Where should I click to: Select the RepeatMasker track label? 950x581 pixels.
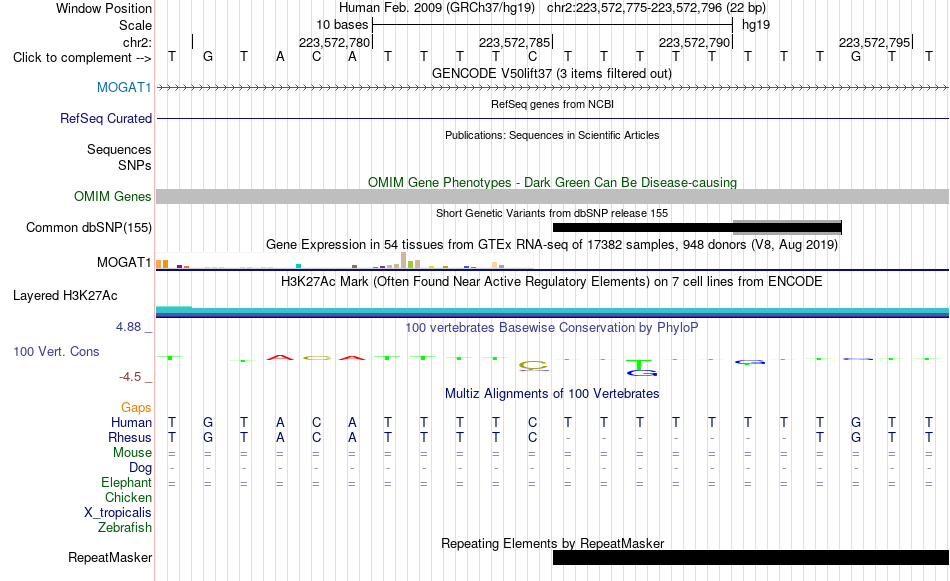(110, 557)
